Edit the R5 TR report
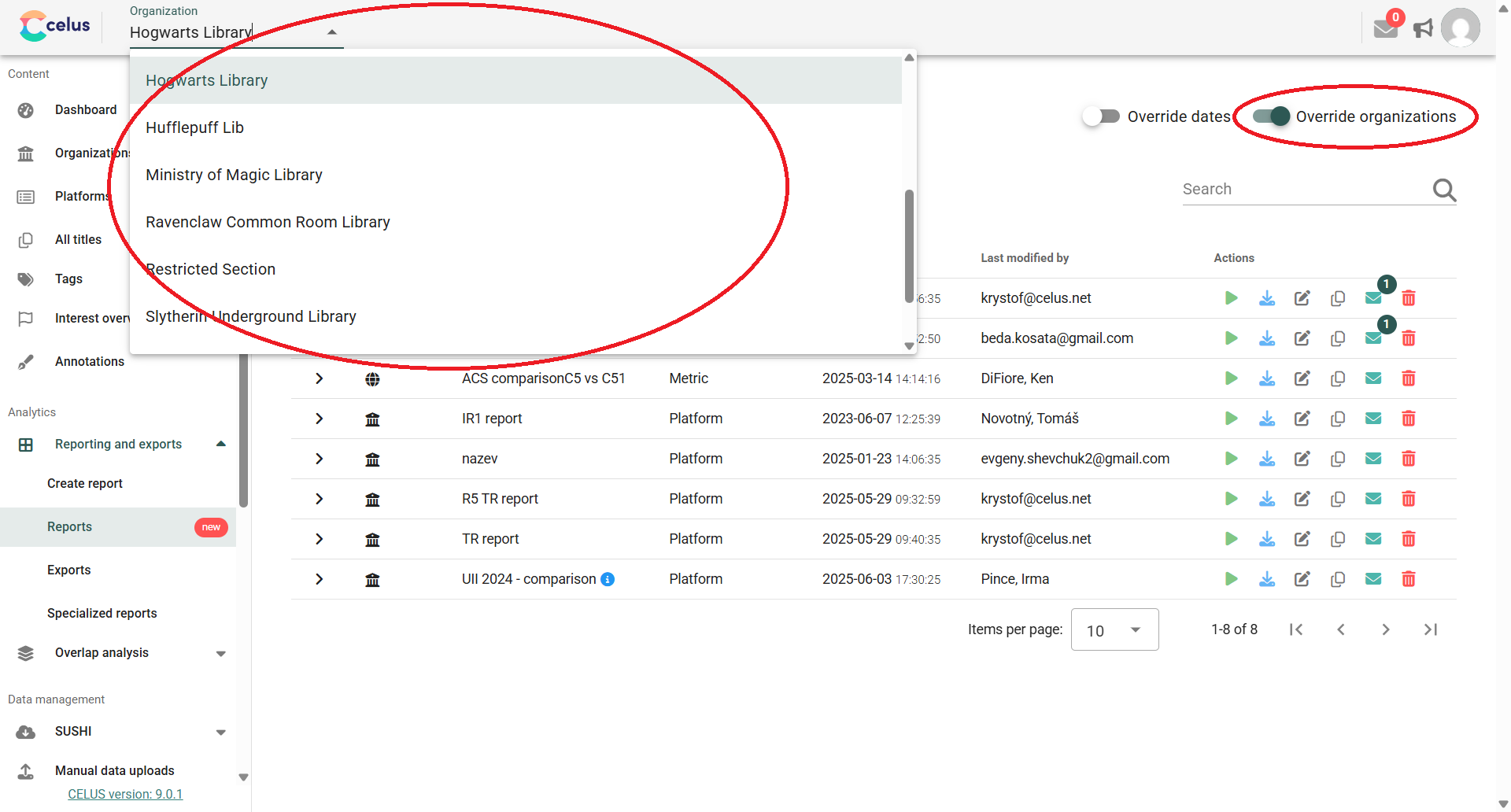 (x=1302, y=499)
